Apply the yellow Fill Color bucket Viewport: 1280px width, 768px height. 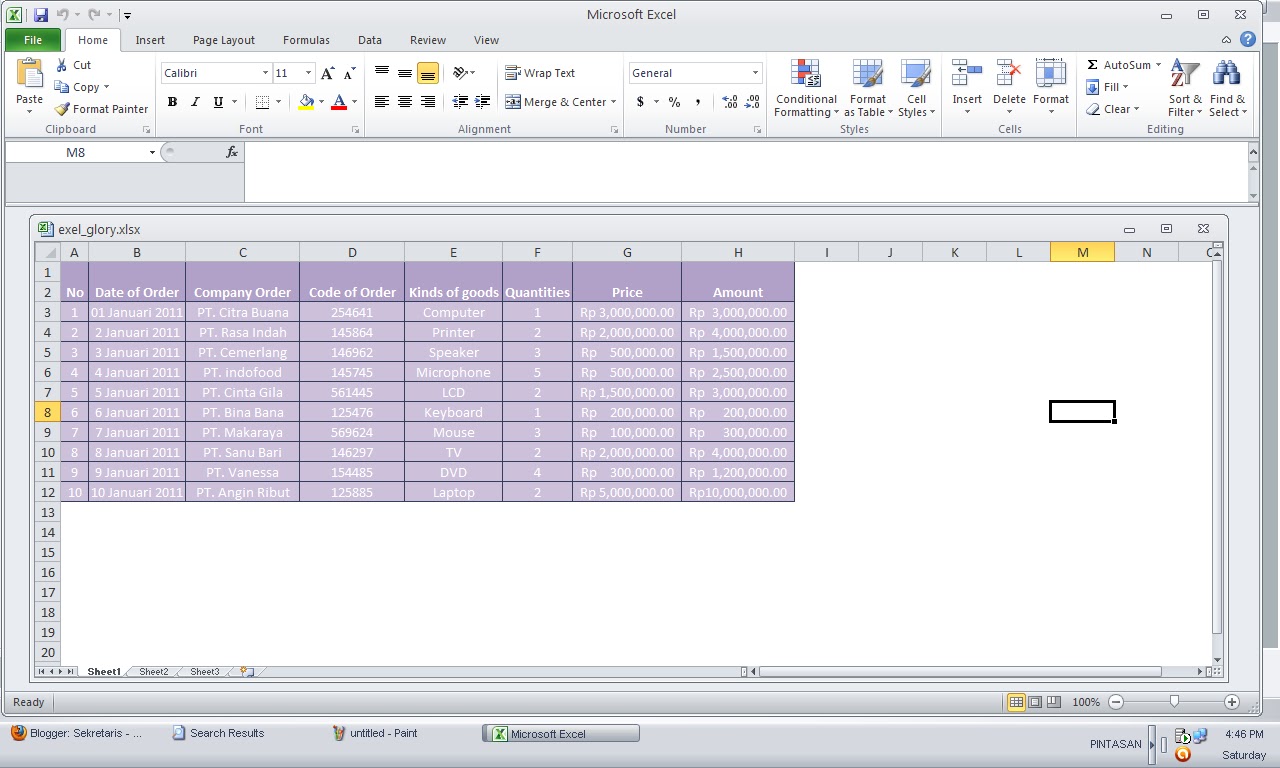click(x=306, y=102)
